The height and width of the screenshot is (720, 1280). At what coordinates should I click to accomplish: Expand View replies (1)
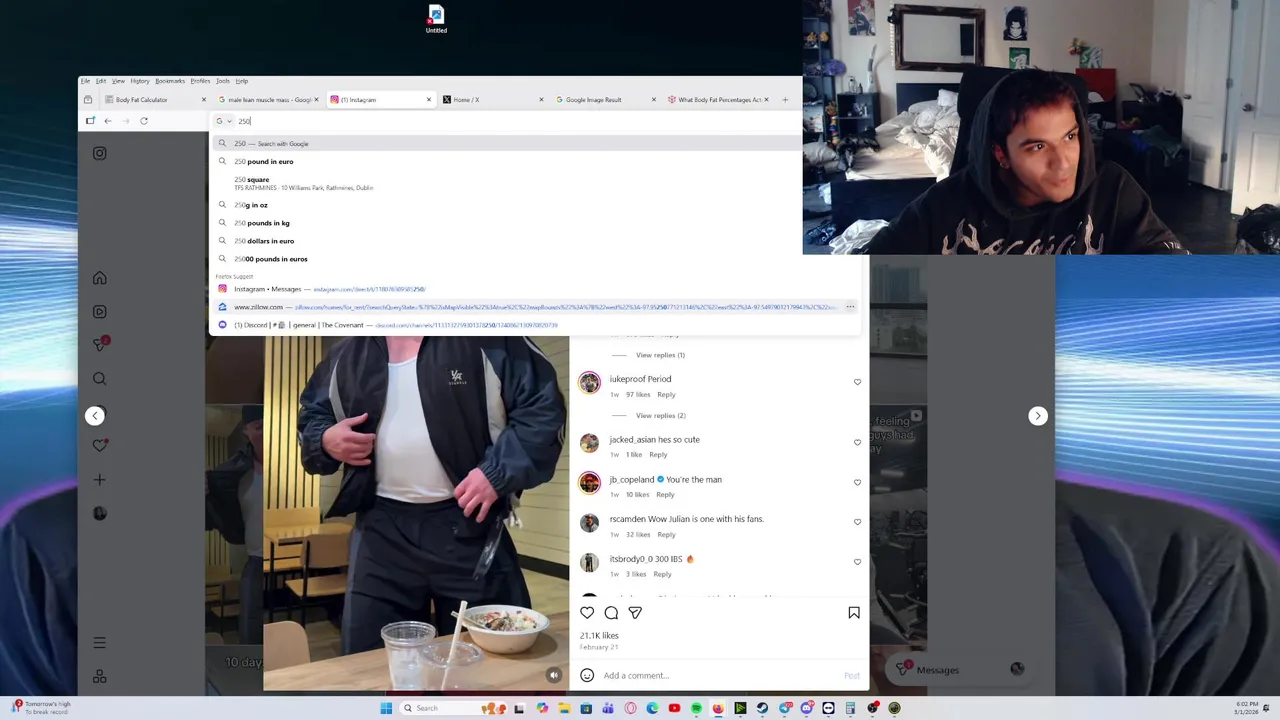coord(660,355)
